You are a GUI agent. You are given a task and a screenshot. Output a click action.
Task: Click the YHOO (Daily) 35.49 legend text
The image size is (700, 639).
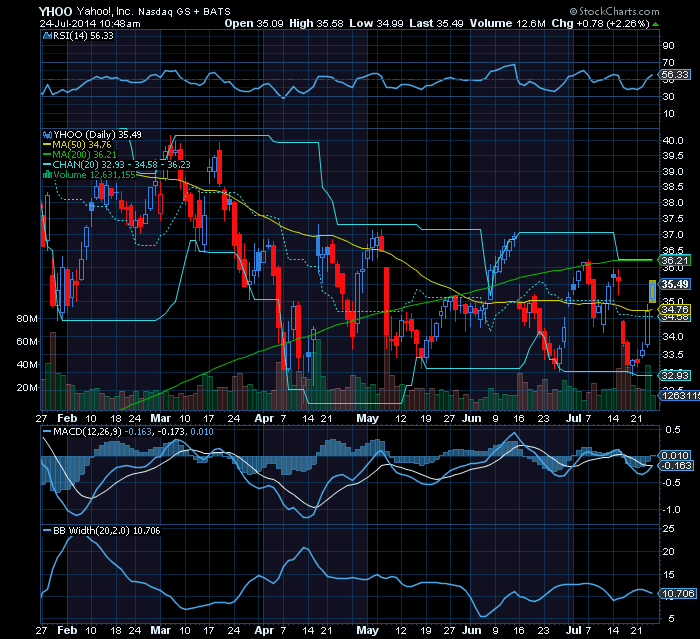pyautogui.click(x=97, y=134)
